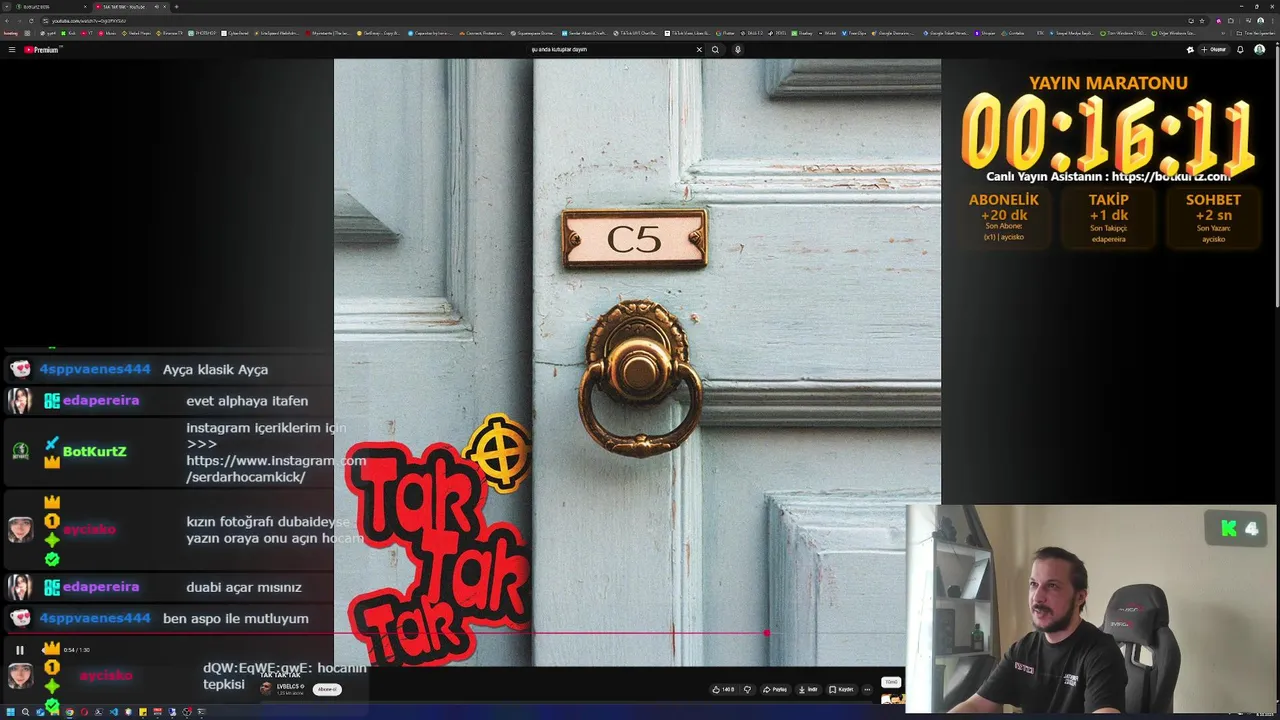
Task: Open the Chrome profile avatar
Action: click(1260, 21)
